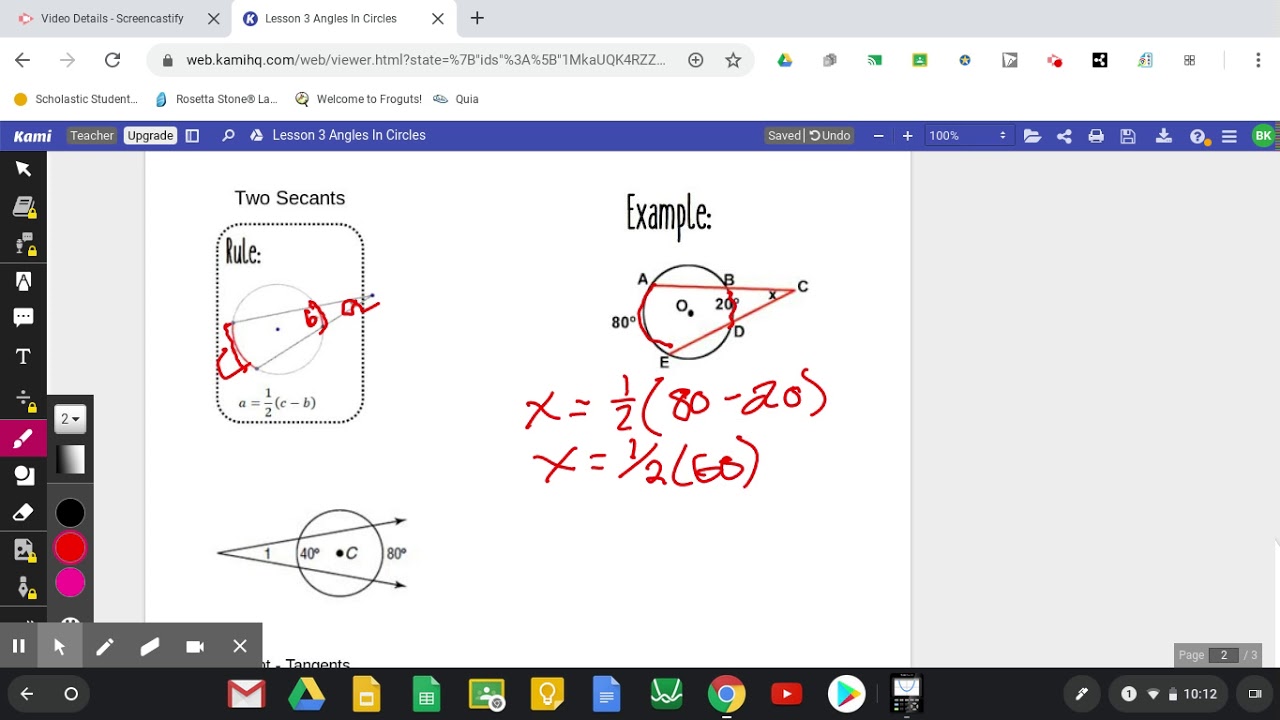Click the page number input field
The image size is (1280, 720).
pyautogui.click(x=1223, y=655)
